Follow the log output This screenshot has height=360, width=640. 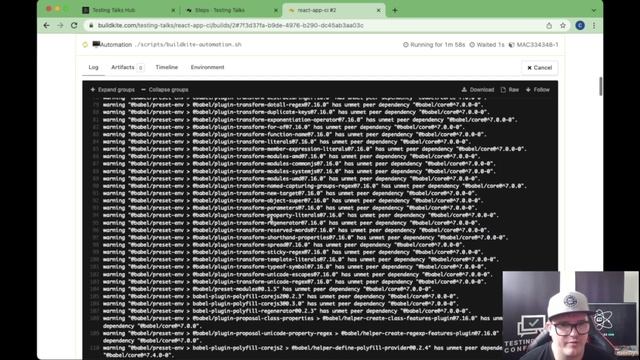[538, 90]
